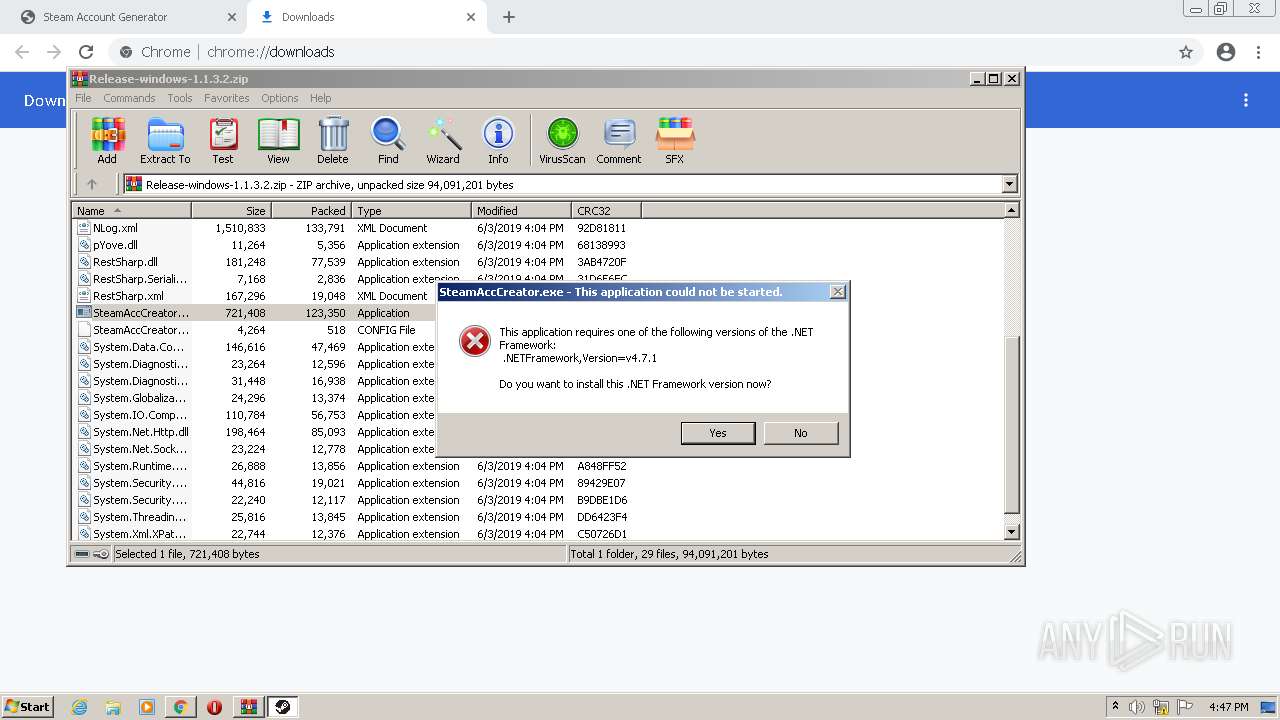Open WinRAR Options menu
This screenshot has height=720, width=1280.
(280, 98)
